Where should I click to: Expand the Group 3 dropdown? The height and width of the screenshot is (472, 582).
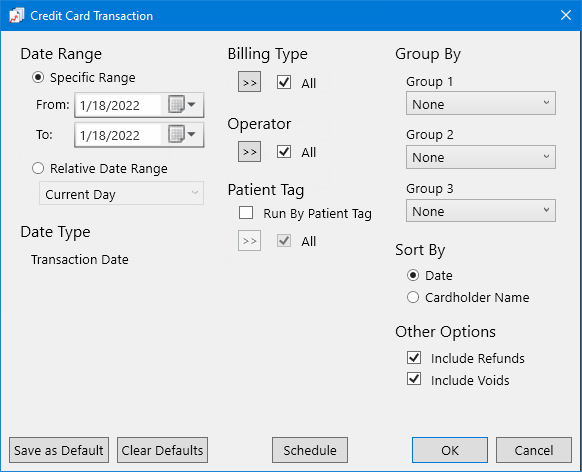point(481,210)
